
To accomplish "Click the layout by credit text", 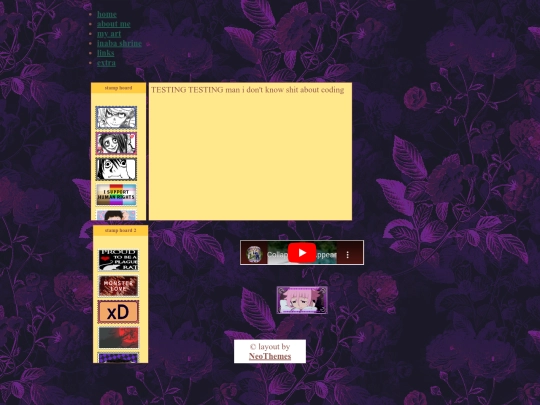I will (x=270, y=347).
